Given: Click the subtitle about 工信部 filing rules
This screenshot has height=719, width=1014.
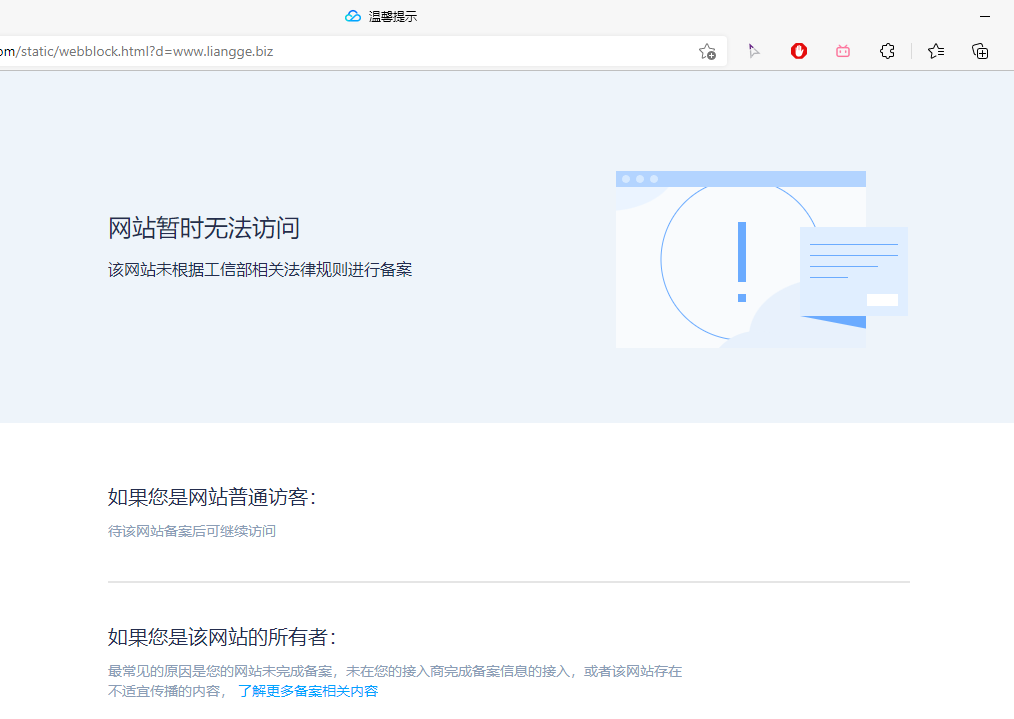Looking at the screenshot, I should tap(261, 269).
